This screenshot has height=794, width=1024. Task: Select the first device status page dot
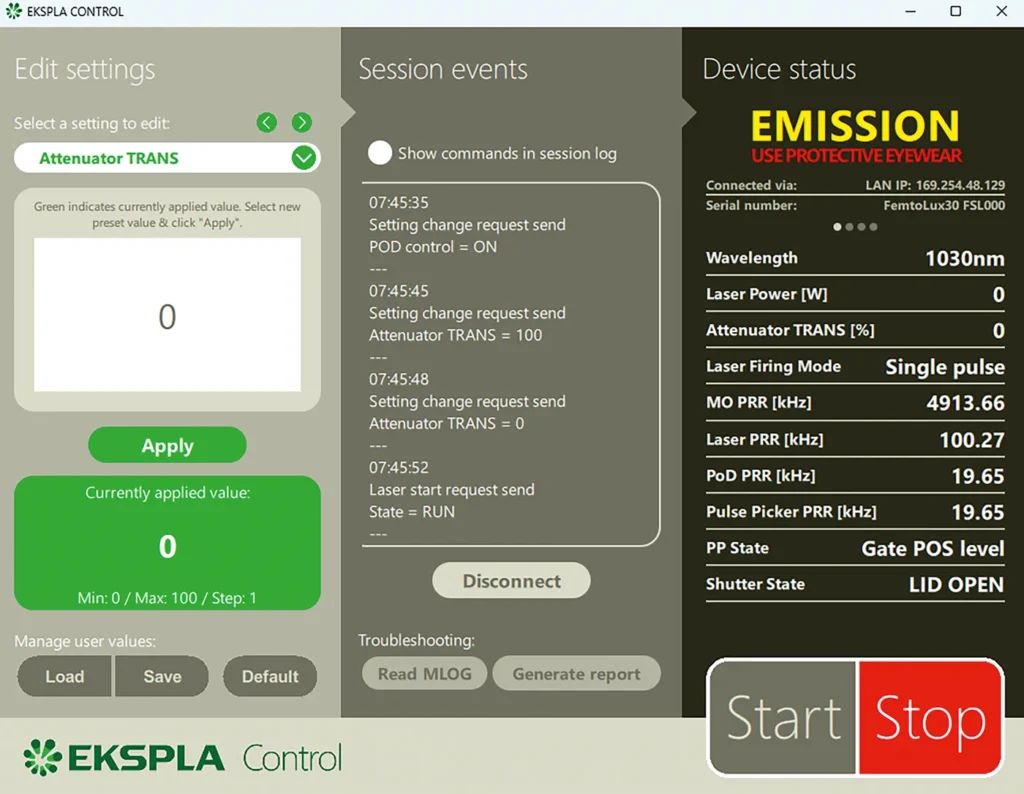tap(837, 227)
